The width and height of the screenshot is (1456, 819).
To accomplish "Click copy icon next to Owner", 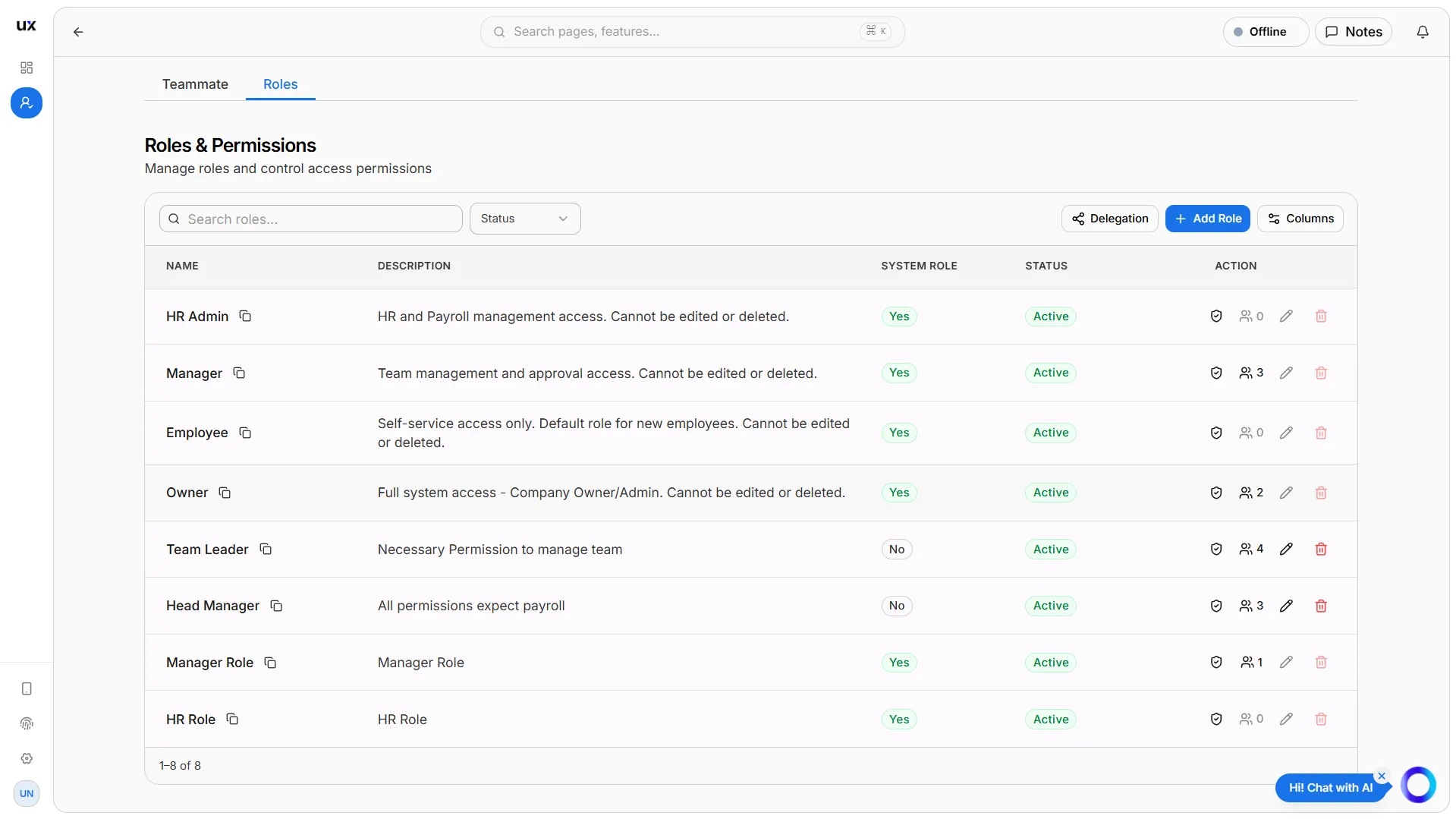I will 225,493.
